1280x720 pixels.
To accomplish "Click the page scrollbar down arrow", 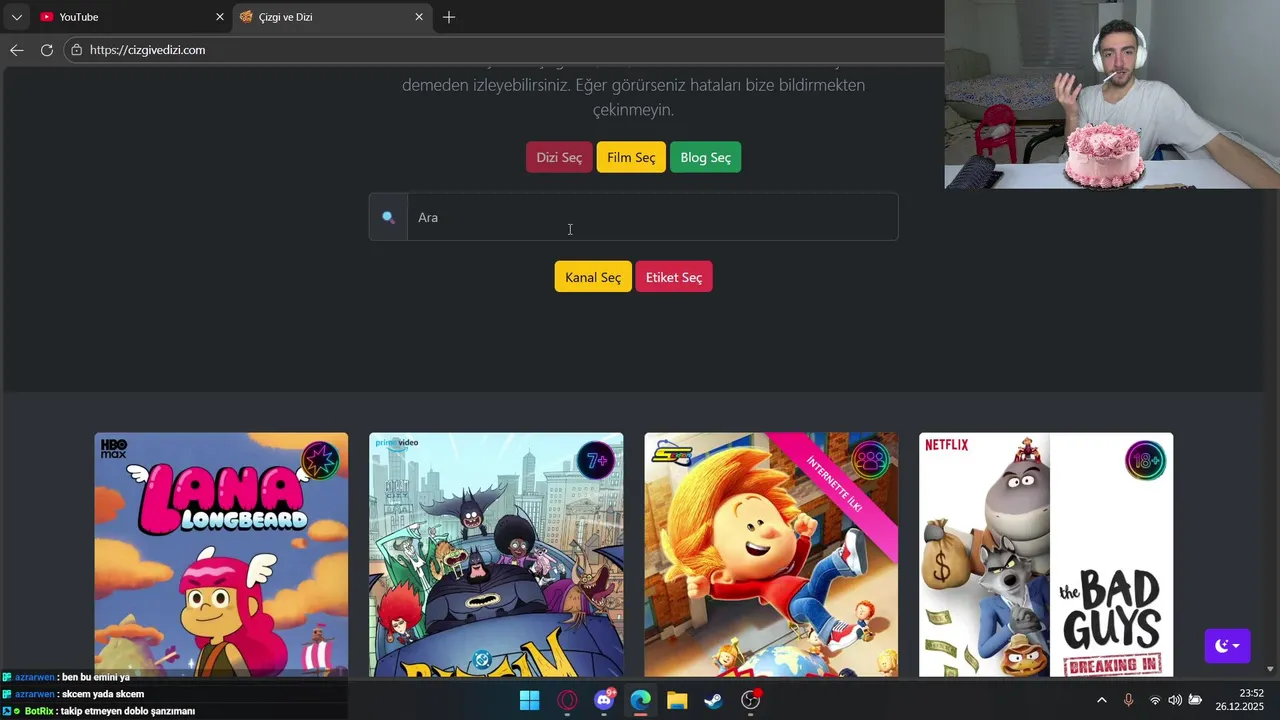I will click(x=1270, y=669).
